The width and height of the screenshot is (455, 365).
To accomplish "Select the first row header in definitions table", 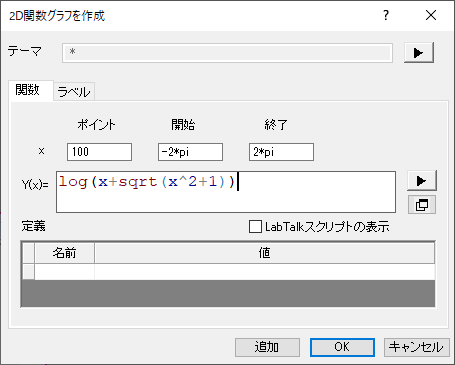I will [x=28, y=272].
